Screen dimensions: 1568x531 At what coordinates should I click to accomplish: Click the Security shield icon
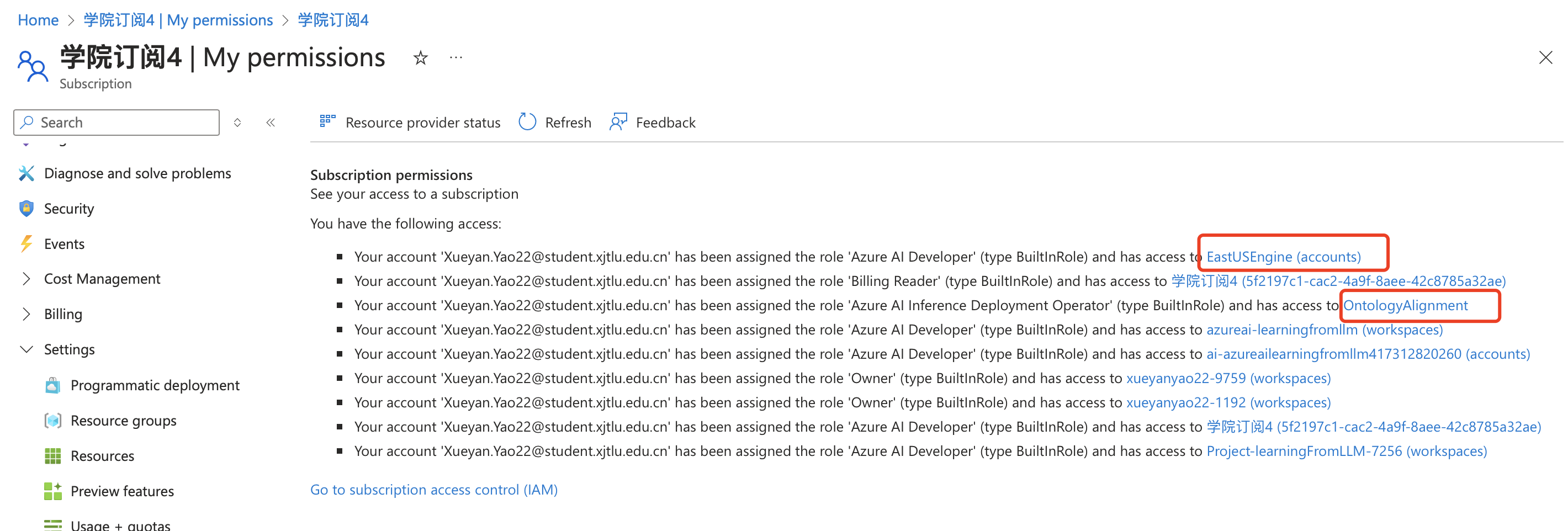[x=26, y=209]
